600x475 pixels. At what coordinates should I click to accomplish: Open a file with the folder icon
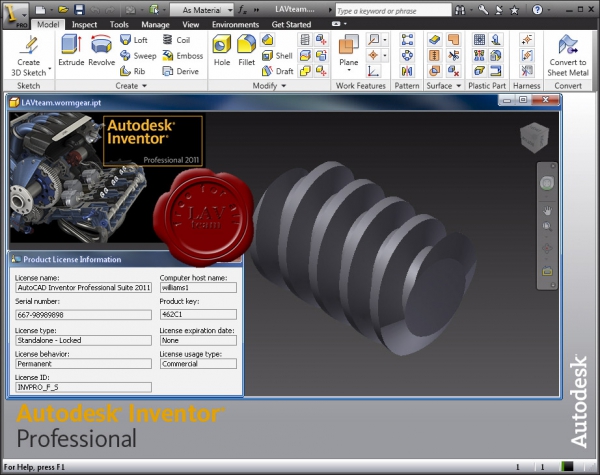click(63, 10)
